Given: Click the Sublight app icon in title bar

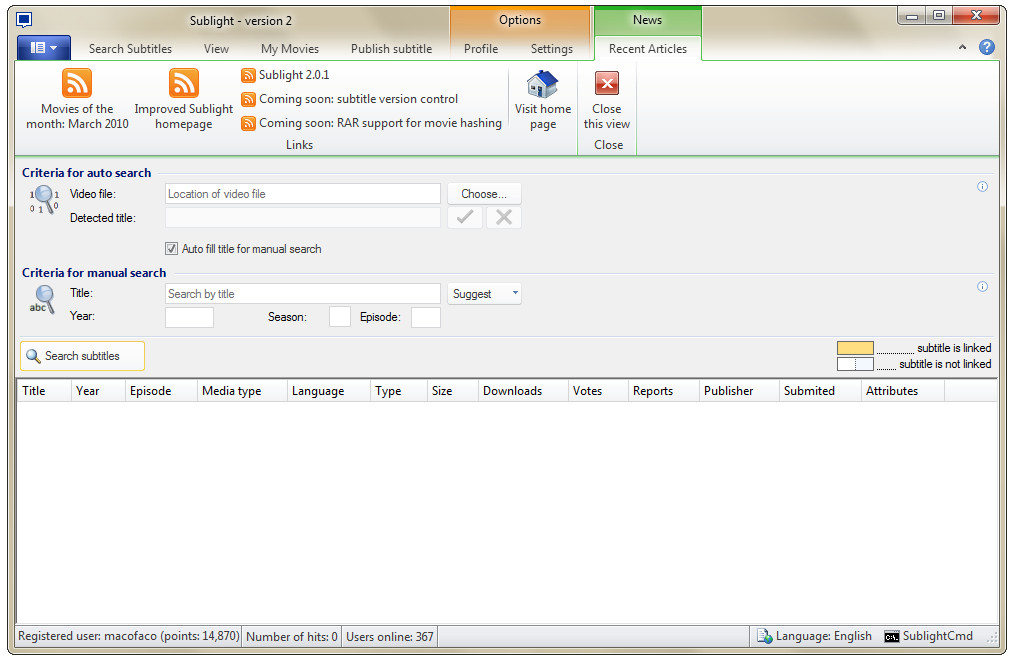Looking at the screenshot, I should (24, 20).
